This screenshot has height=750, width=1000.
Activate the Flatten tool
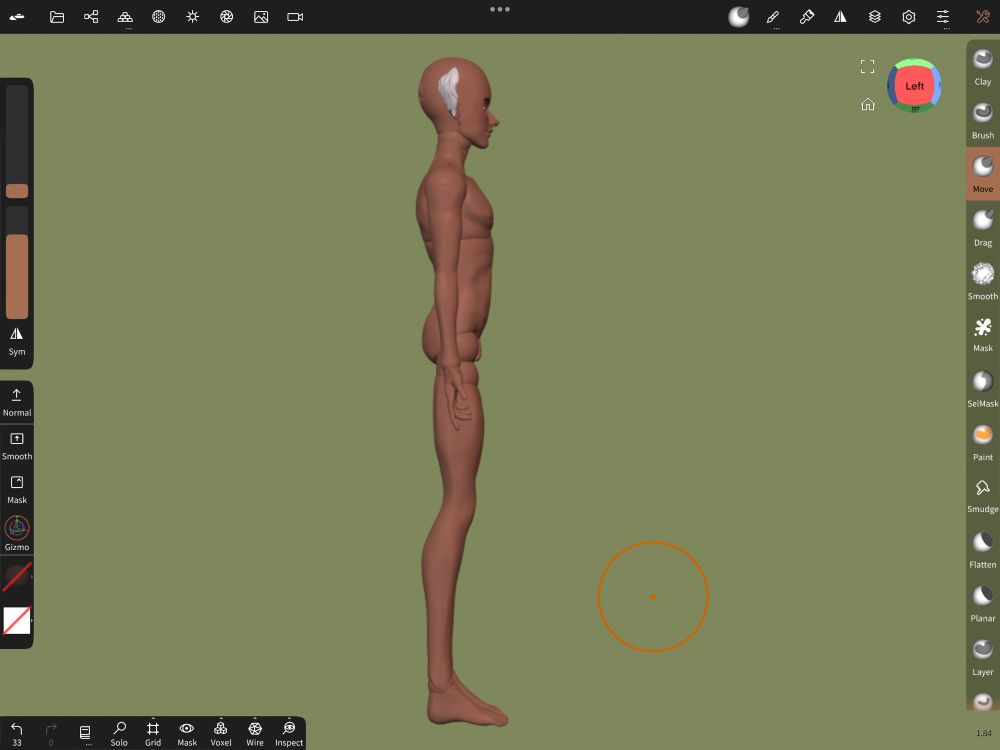click(981, 548)
